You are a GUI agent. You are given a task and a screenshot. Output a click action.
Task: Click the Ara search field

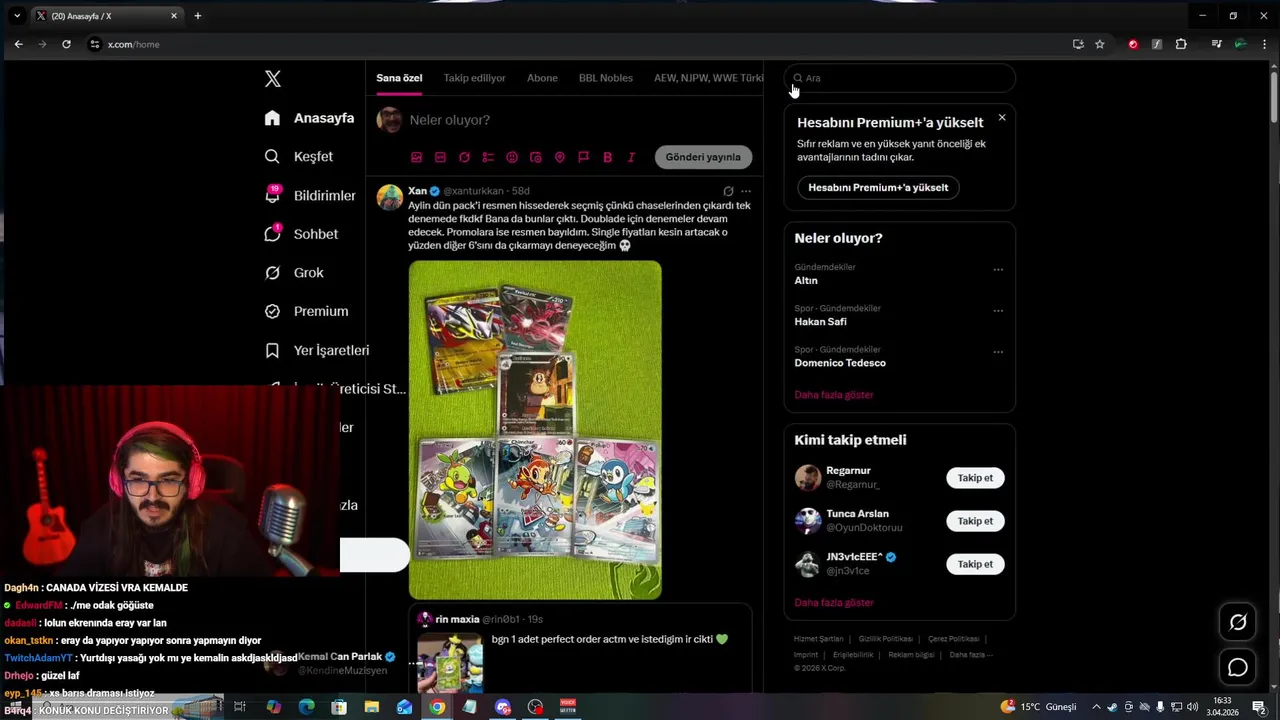899,78
